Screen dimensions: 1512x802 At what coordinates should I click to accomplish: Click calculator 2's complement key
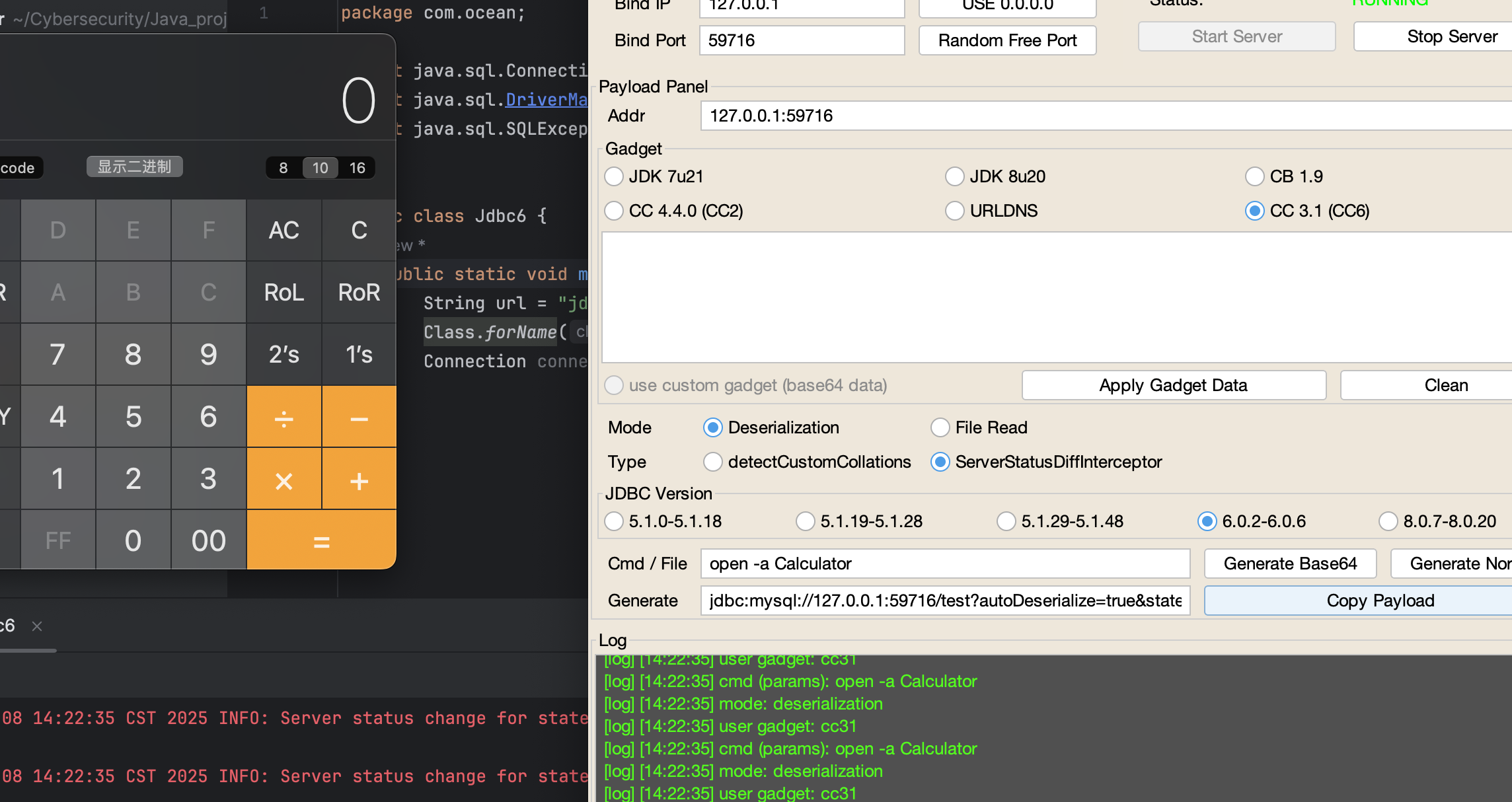[284, 355]
